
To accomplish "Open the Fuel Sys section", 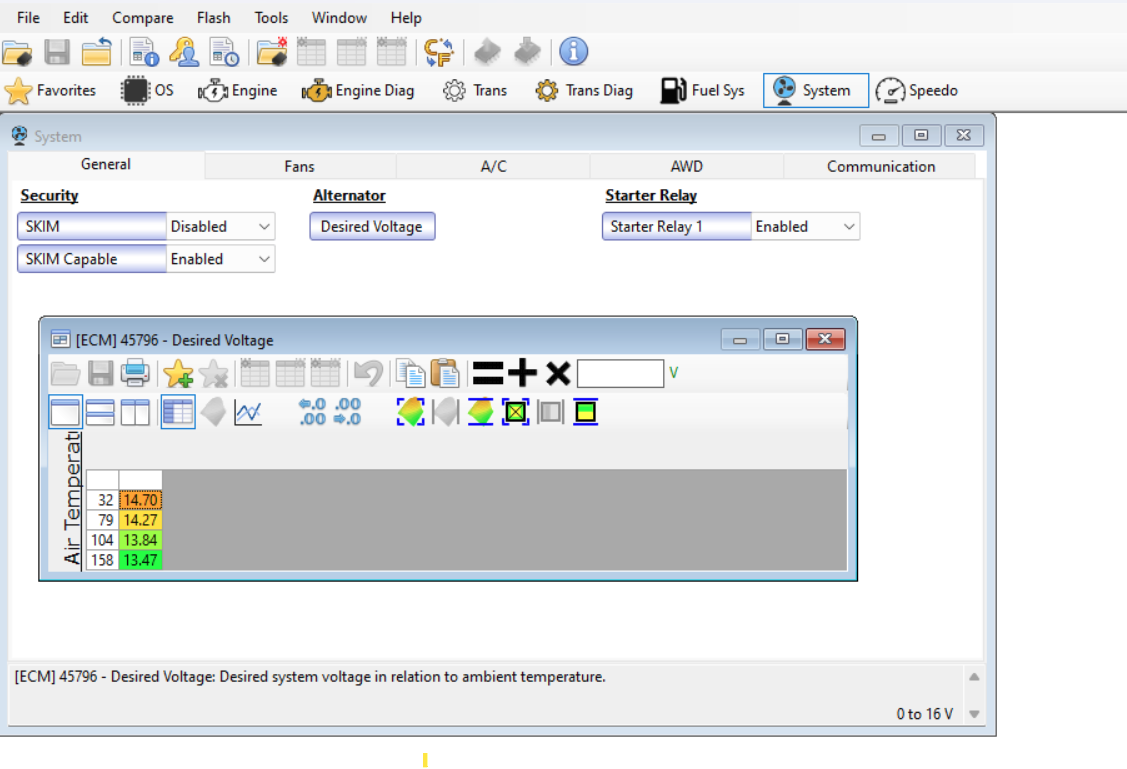I will tap(703, 91).
